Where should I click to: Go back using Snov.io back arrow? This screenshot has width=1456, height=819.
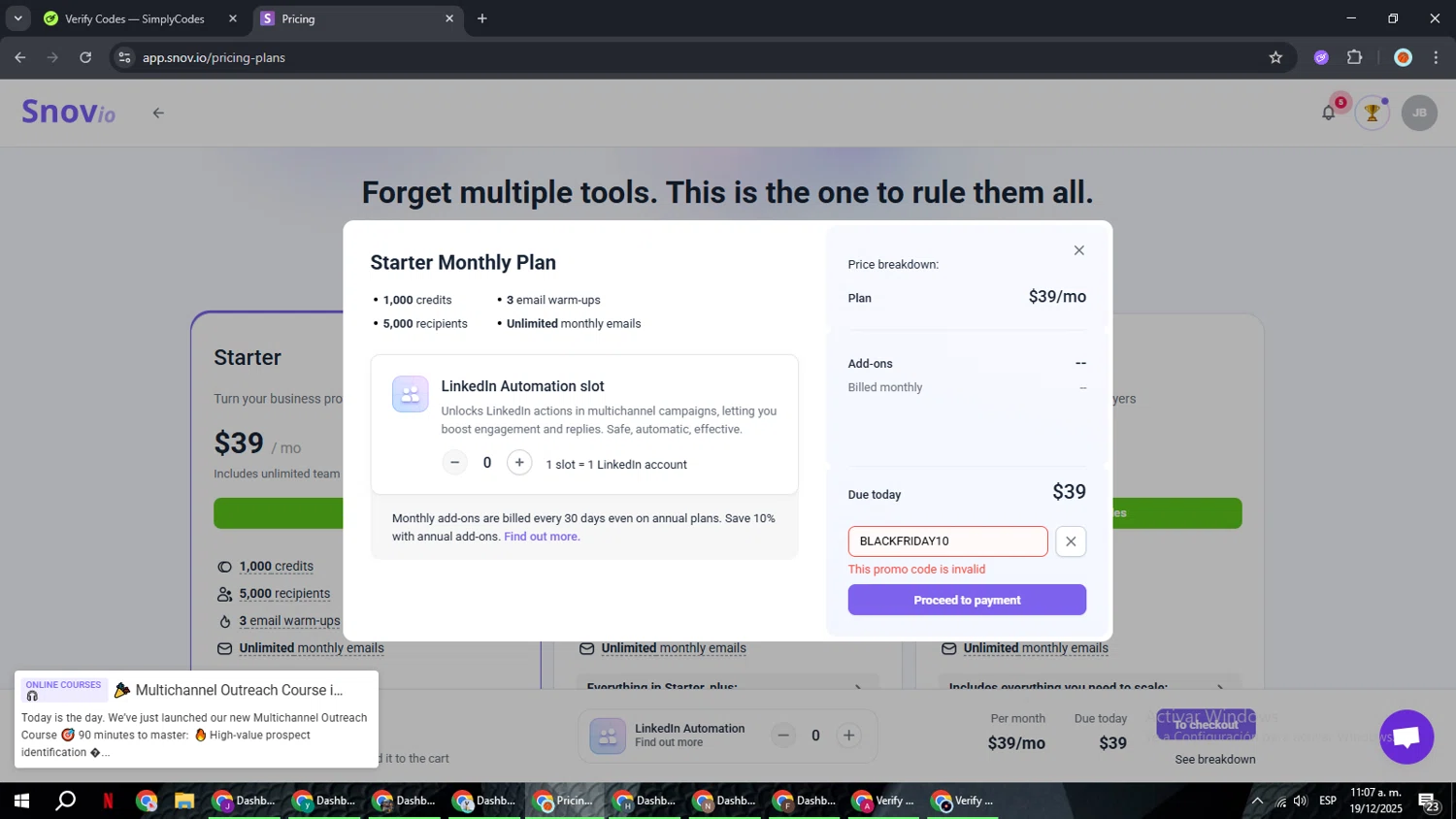158,113
